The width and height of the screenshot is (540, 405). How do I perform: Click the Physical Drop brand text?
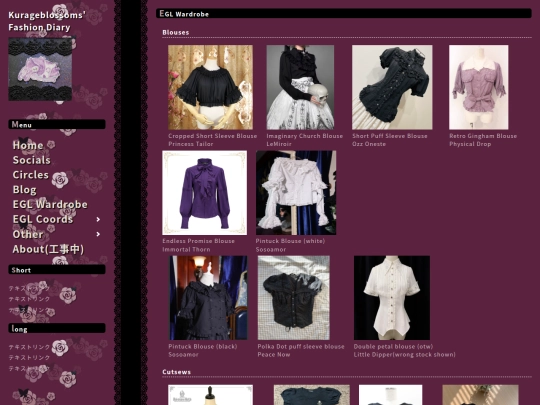470,144
